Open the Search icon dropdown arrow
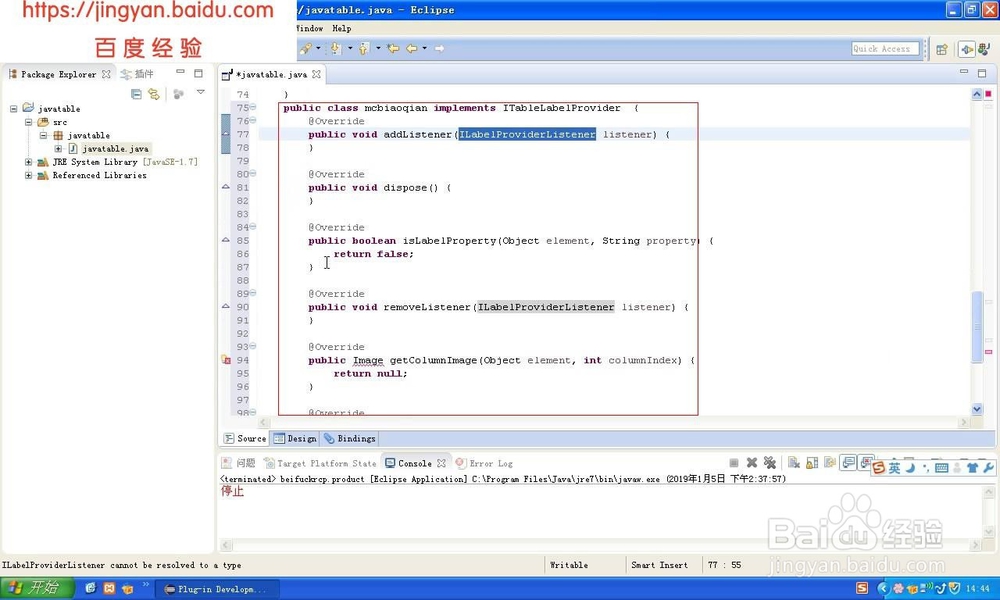This screenshot has height=600, width=1000. (x=318, y=48)
